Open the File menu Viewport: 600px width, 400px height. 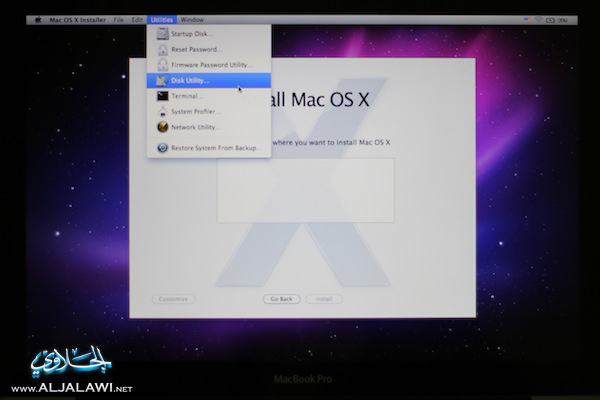click(119, 20)
